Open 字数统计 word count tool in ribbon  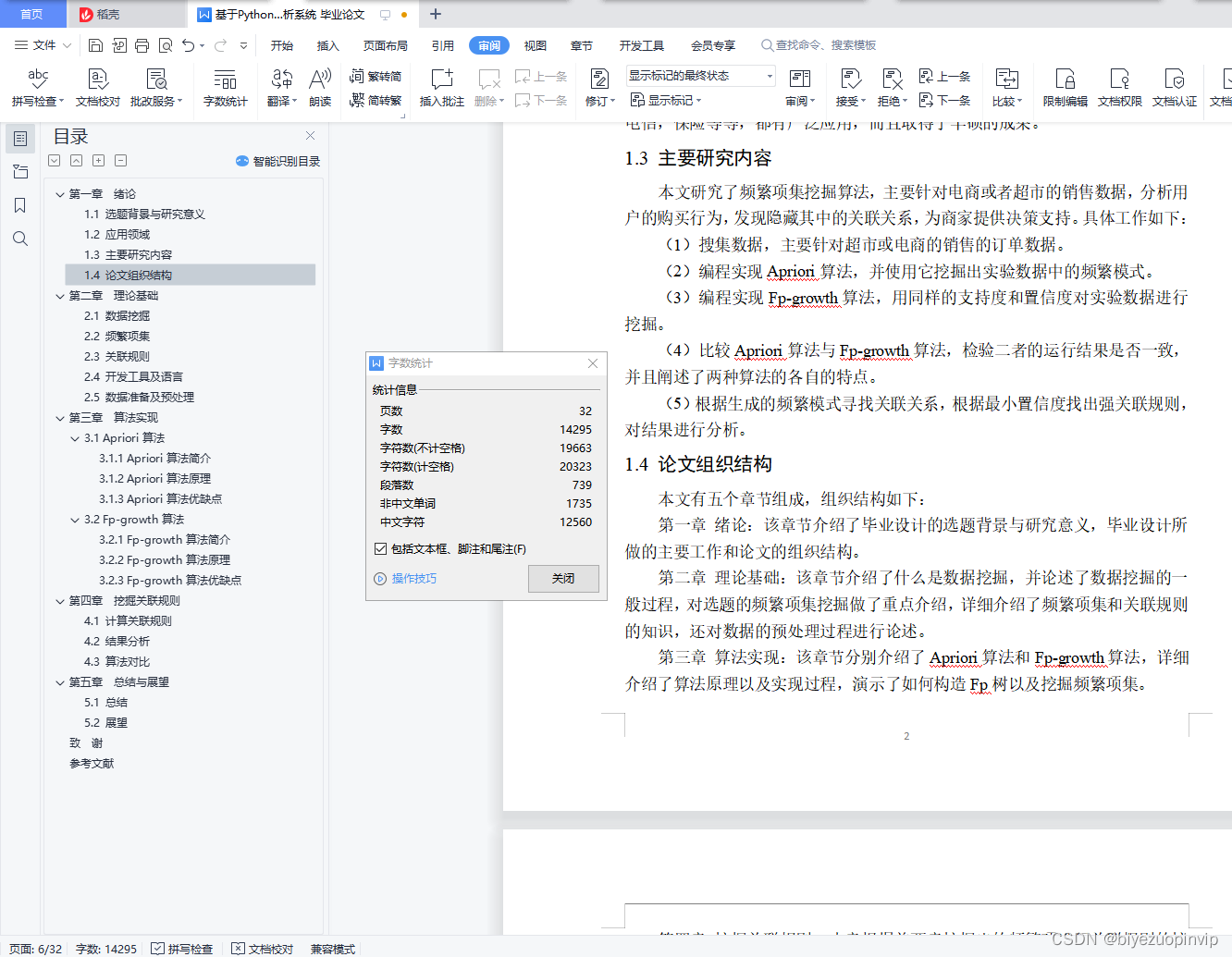pos(225,87)
